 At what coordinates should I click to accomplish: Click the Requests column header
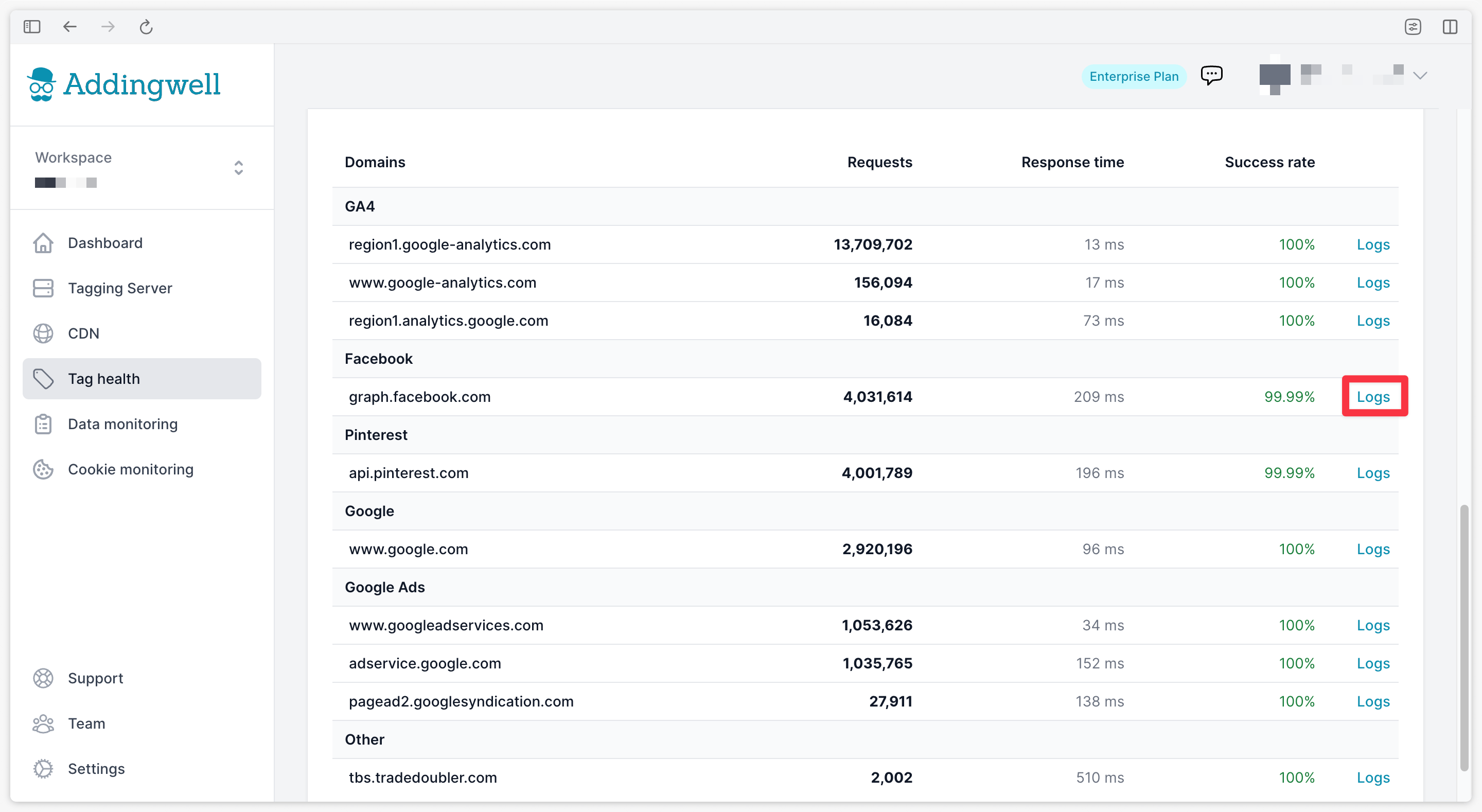click(x=879, y=162)
